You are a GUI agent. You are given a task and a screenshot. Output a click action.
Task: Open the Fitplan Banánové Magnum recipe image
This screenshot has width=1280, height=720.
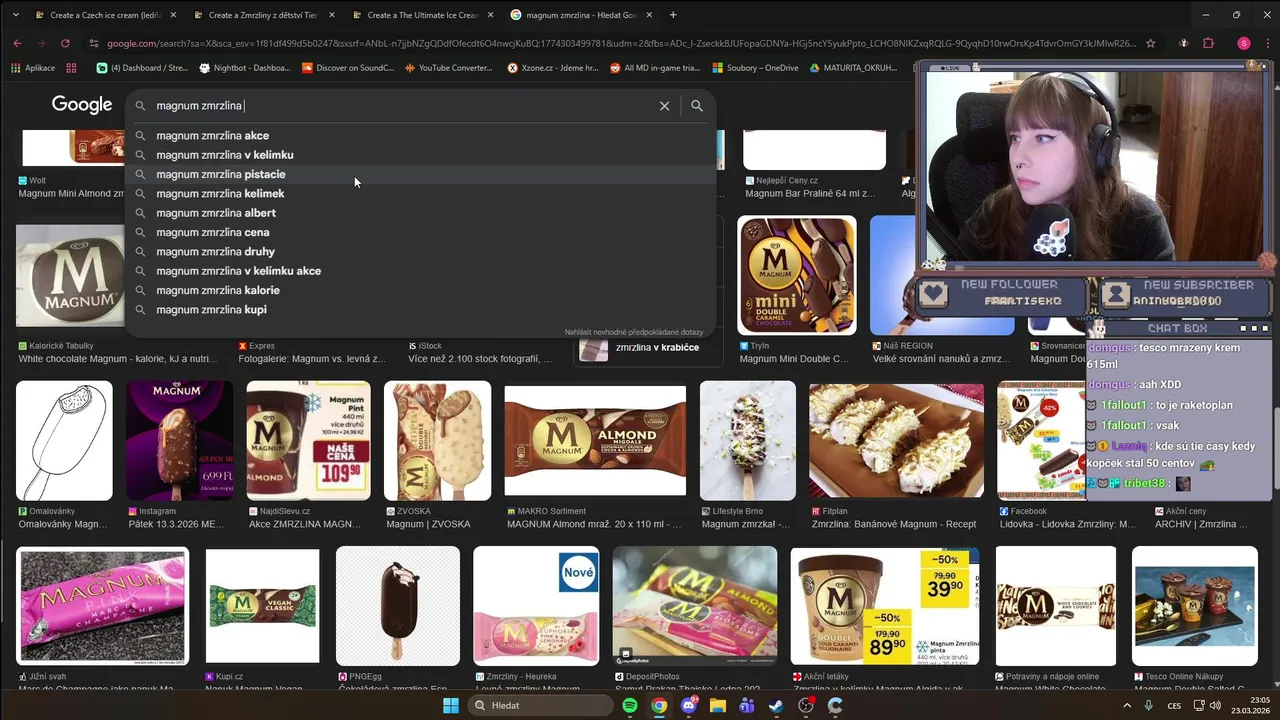(896, 440)
